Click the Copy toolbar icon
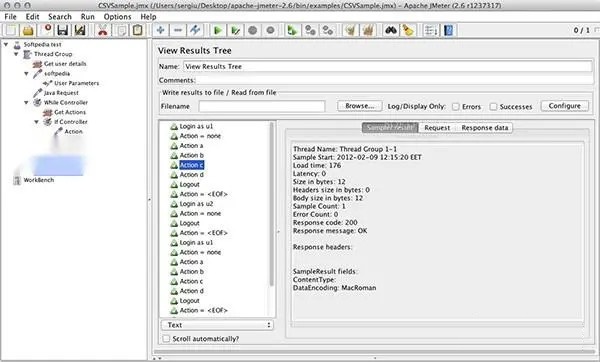This screenshot has height=362, width=600. pos(122,30)
